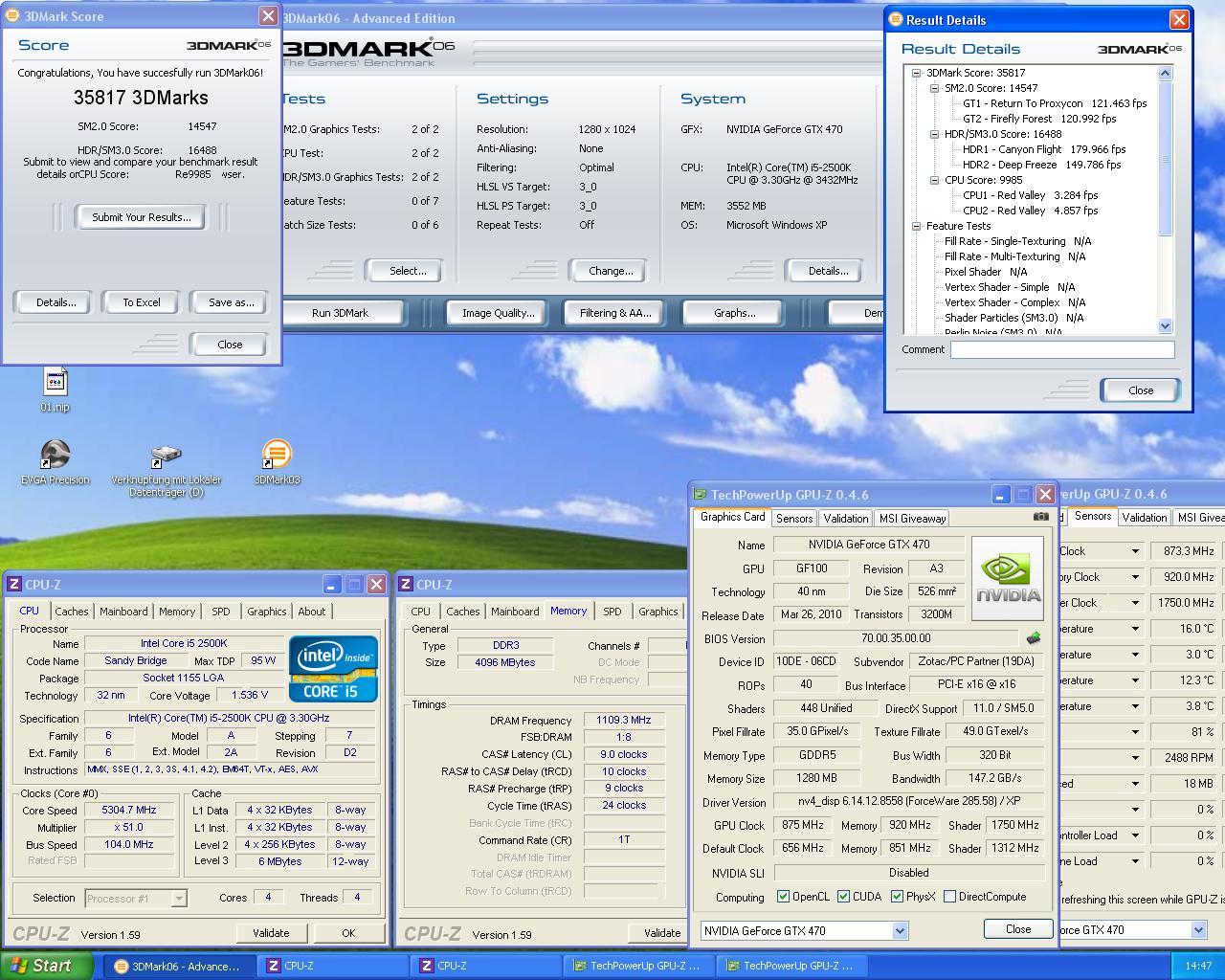Click the 3DMark Score window title icon
This screenshot has width=1225, height=980.
tap(12, 16)
